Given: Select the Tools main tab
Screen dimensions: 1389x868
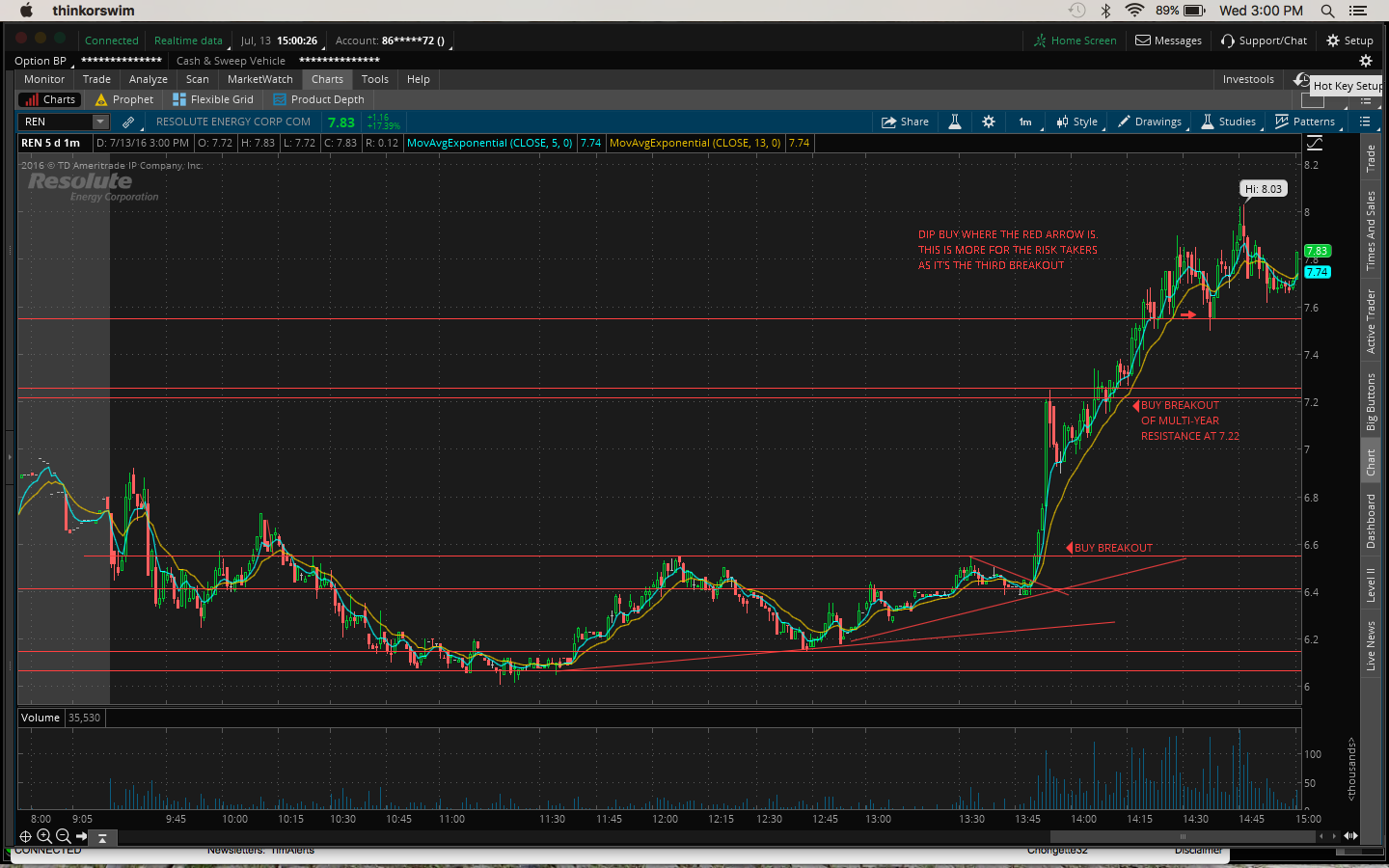Looking at the screenshot, I should (375, 79).
